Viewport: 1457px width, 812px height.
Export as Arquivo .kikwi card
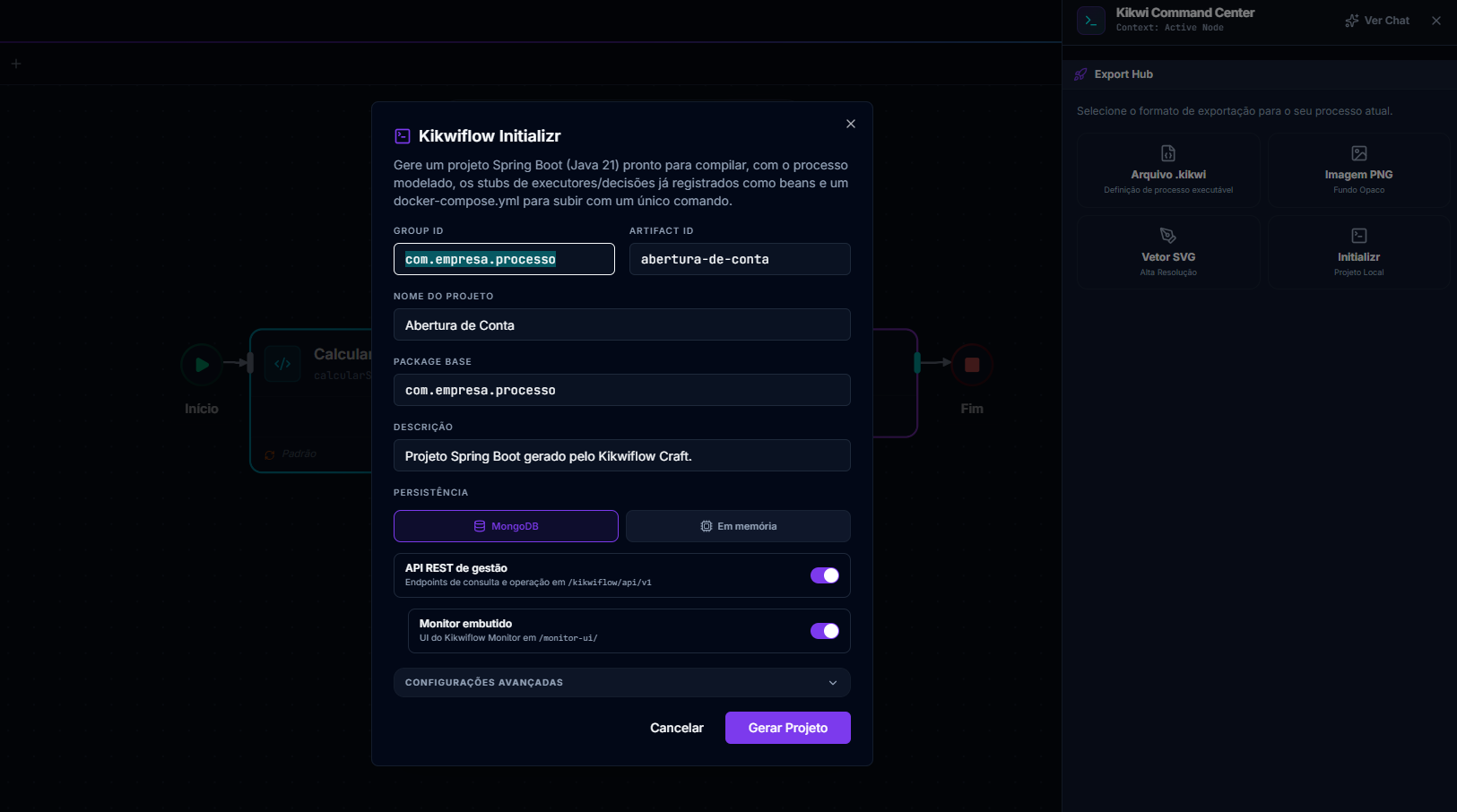pyautogui.click(x=1168, y=170)
